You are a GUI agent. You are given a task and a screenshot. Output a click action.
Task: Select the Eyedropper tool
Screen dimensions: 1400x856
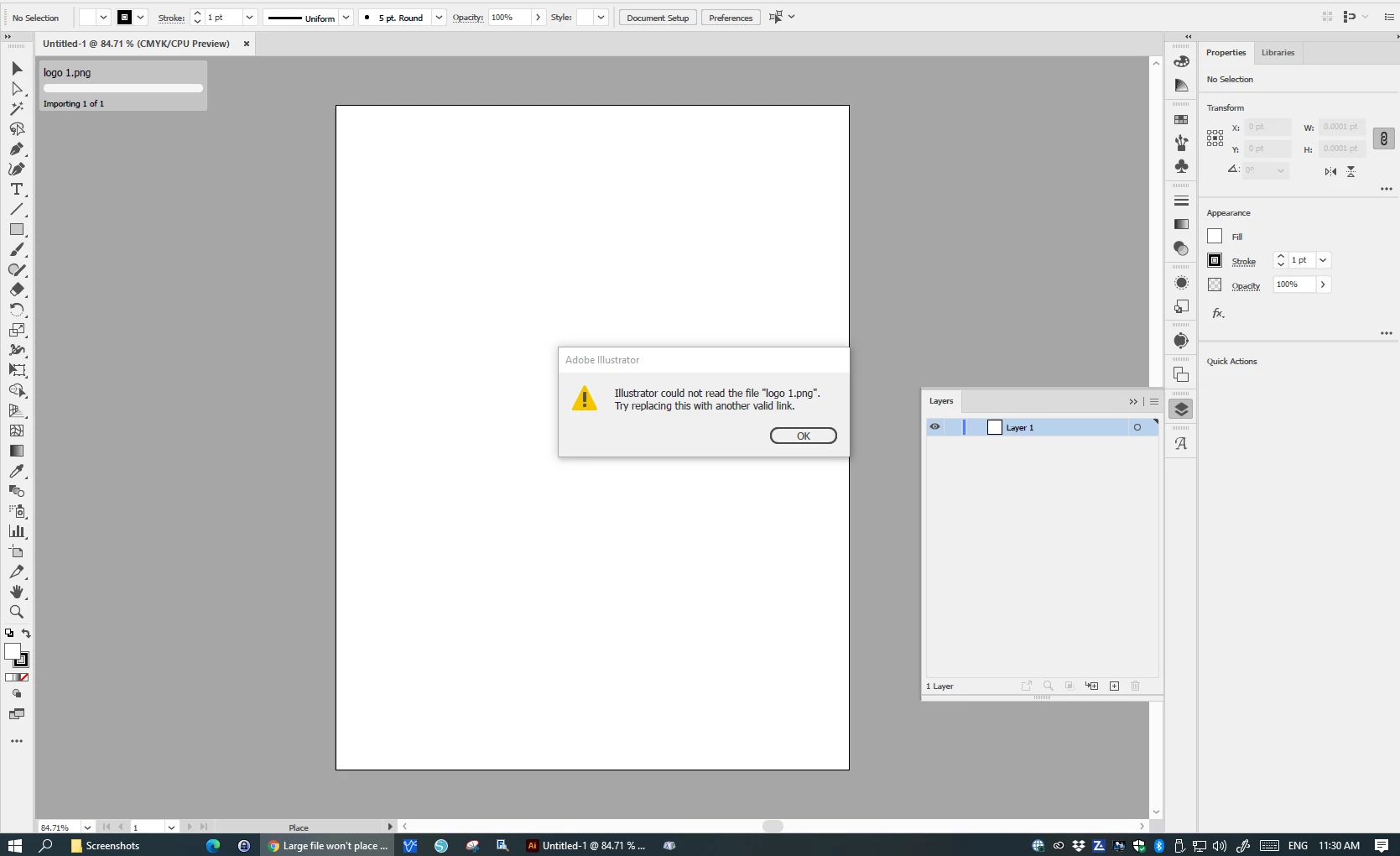17,472
